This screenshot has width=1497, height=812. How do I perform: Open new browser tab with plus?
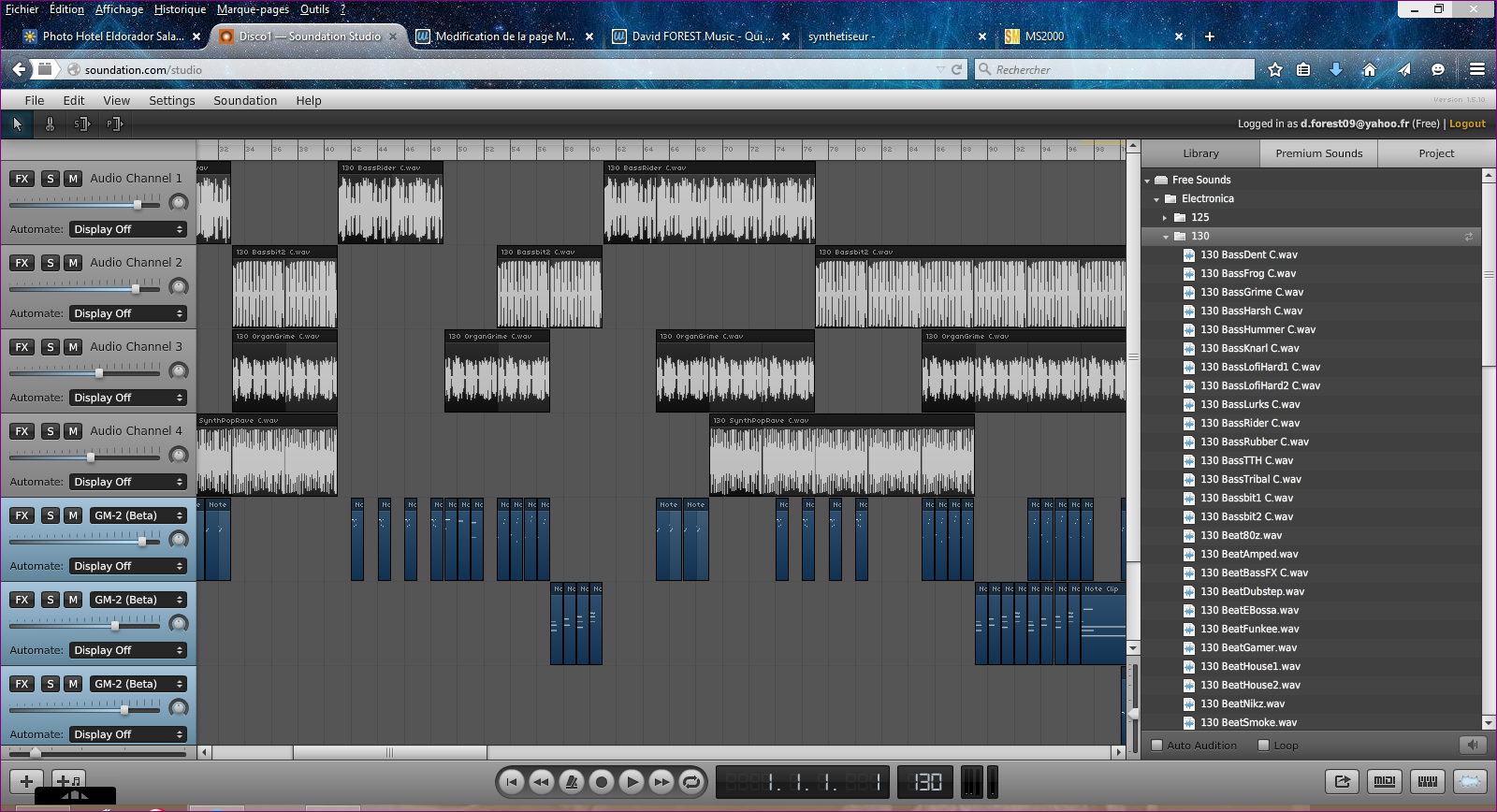1210,36
